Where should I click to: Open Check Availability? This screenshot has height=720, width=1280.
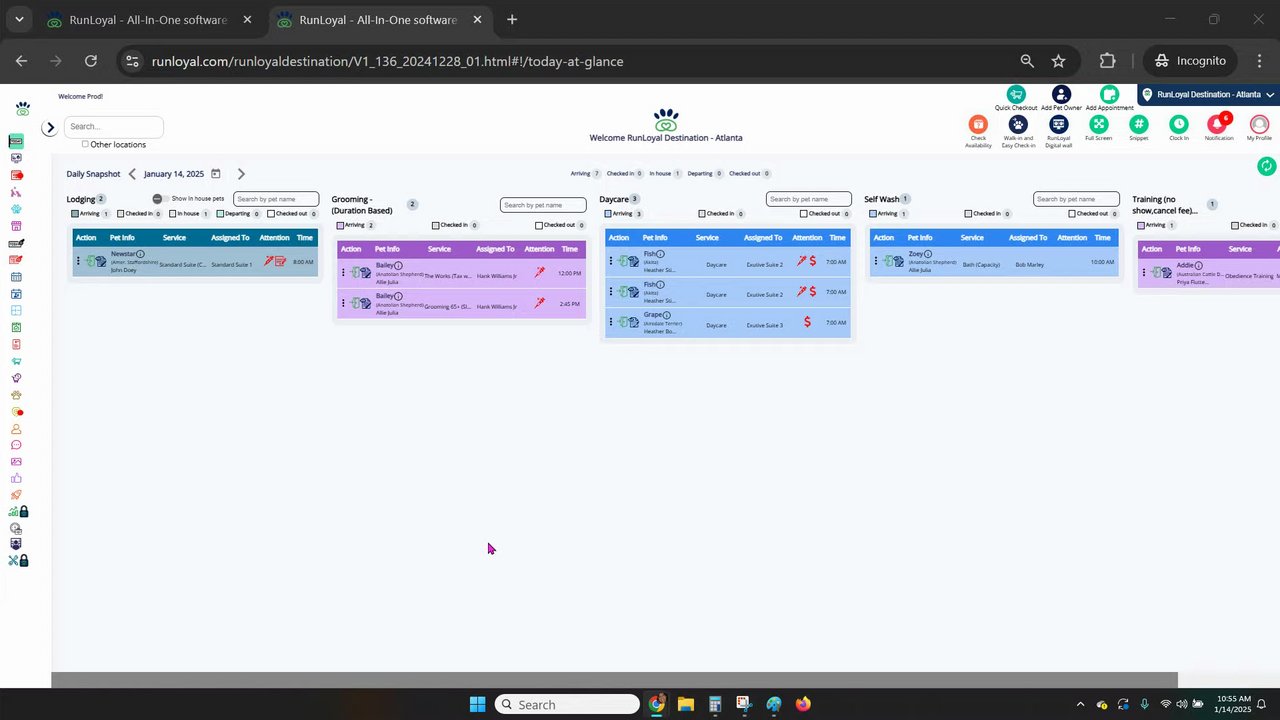(978, 124)
